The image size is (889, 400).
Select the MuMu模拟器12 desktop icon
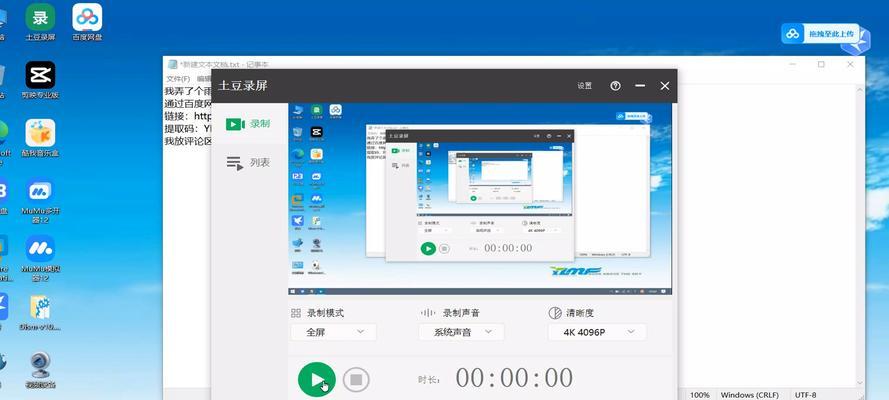pyautogui.click(x=40, y=258)
